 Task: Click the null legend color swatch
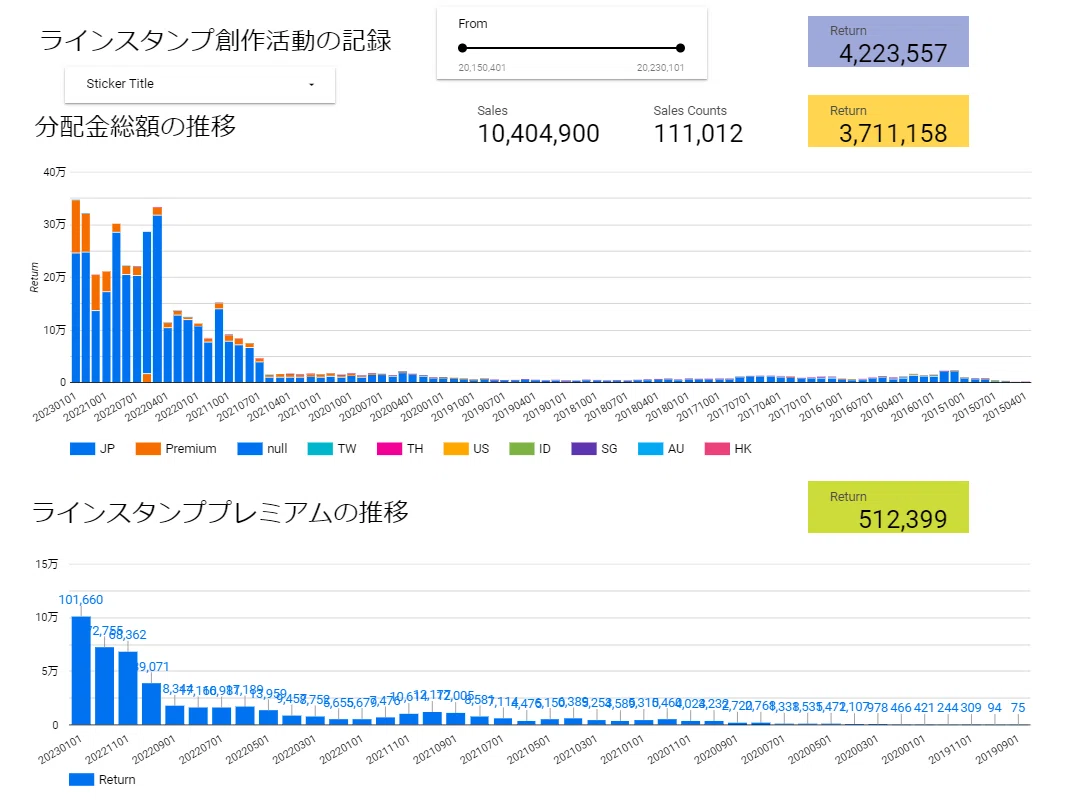tap(250, 449)
